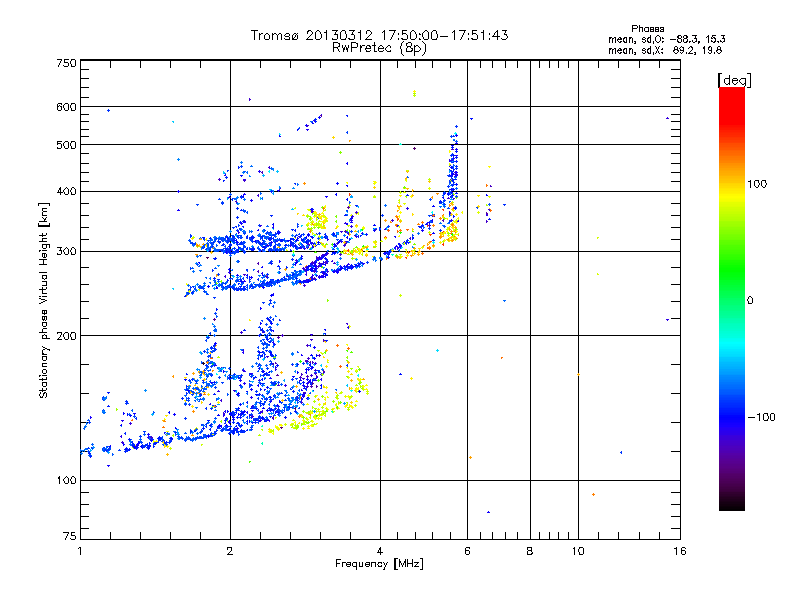
Task: Click the colorbar tick label '-100'
Action: [761, 417]
